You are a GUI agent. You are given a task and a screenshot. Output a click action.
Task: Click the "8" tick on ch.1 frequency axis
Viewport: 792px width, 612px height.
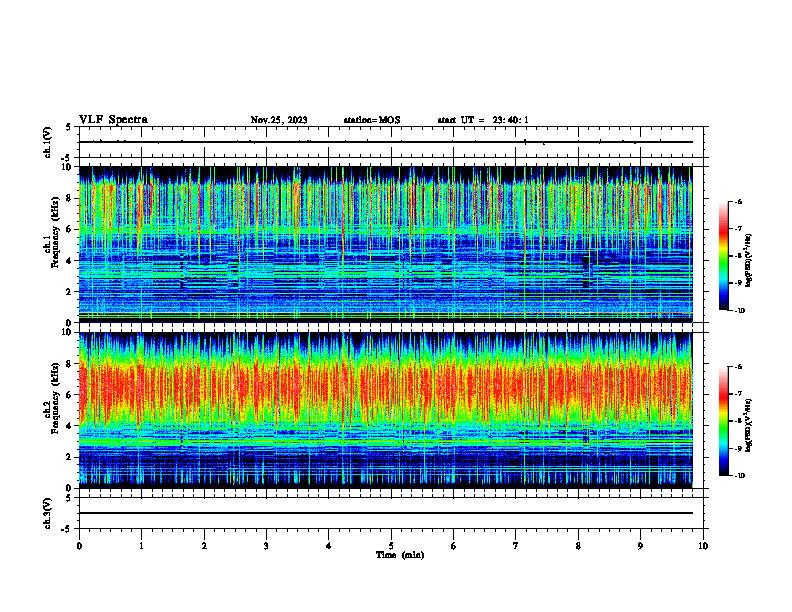[x=69, y=198]
